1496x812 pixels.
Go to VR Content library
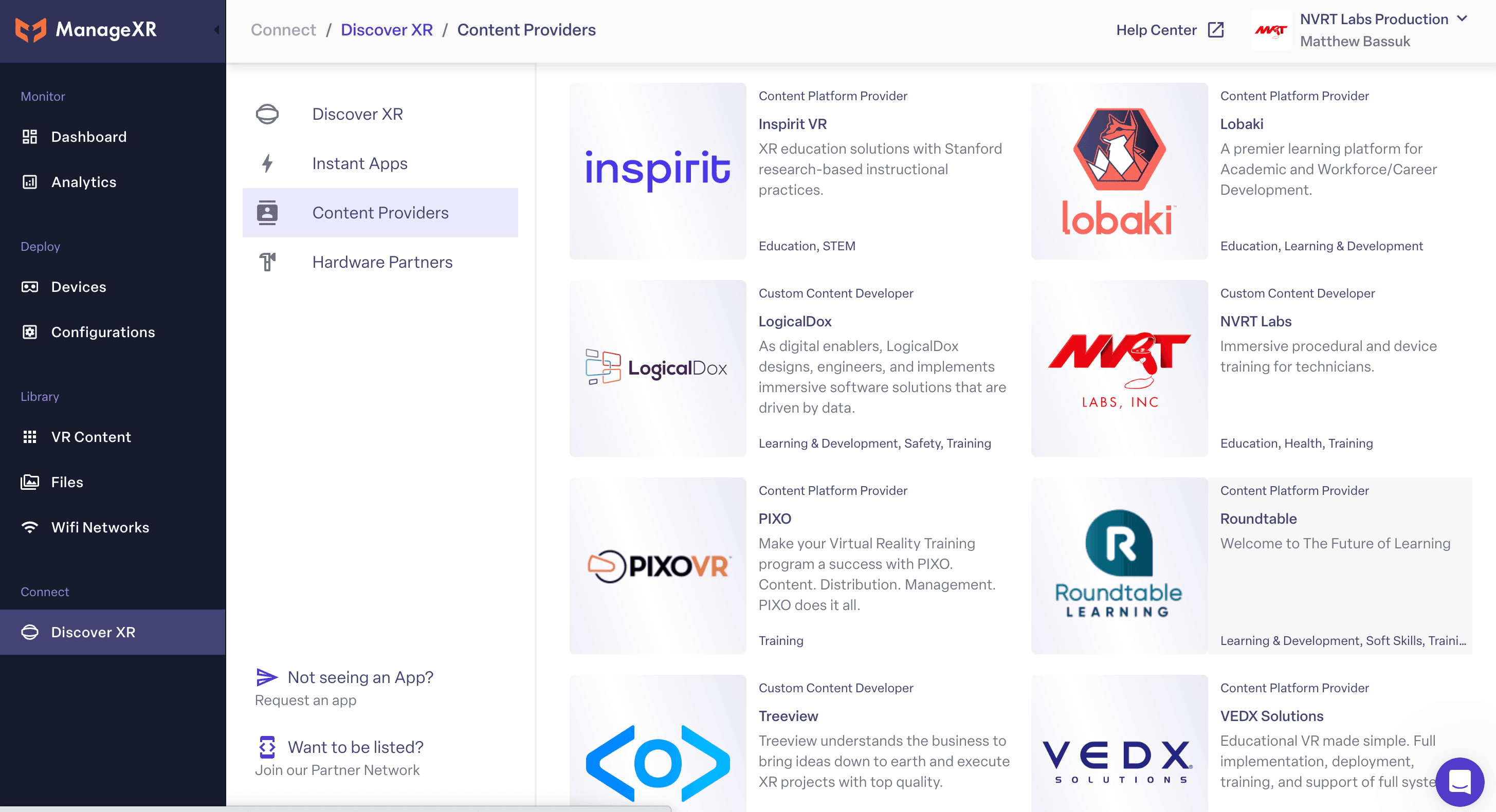pyautogui.click(x=90, y=437)
